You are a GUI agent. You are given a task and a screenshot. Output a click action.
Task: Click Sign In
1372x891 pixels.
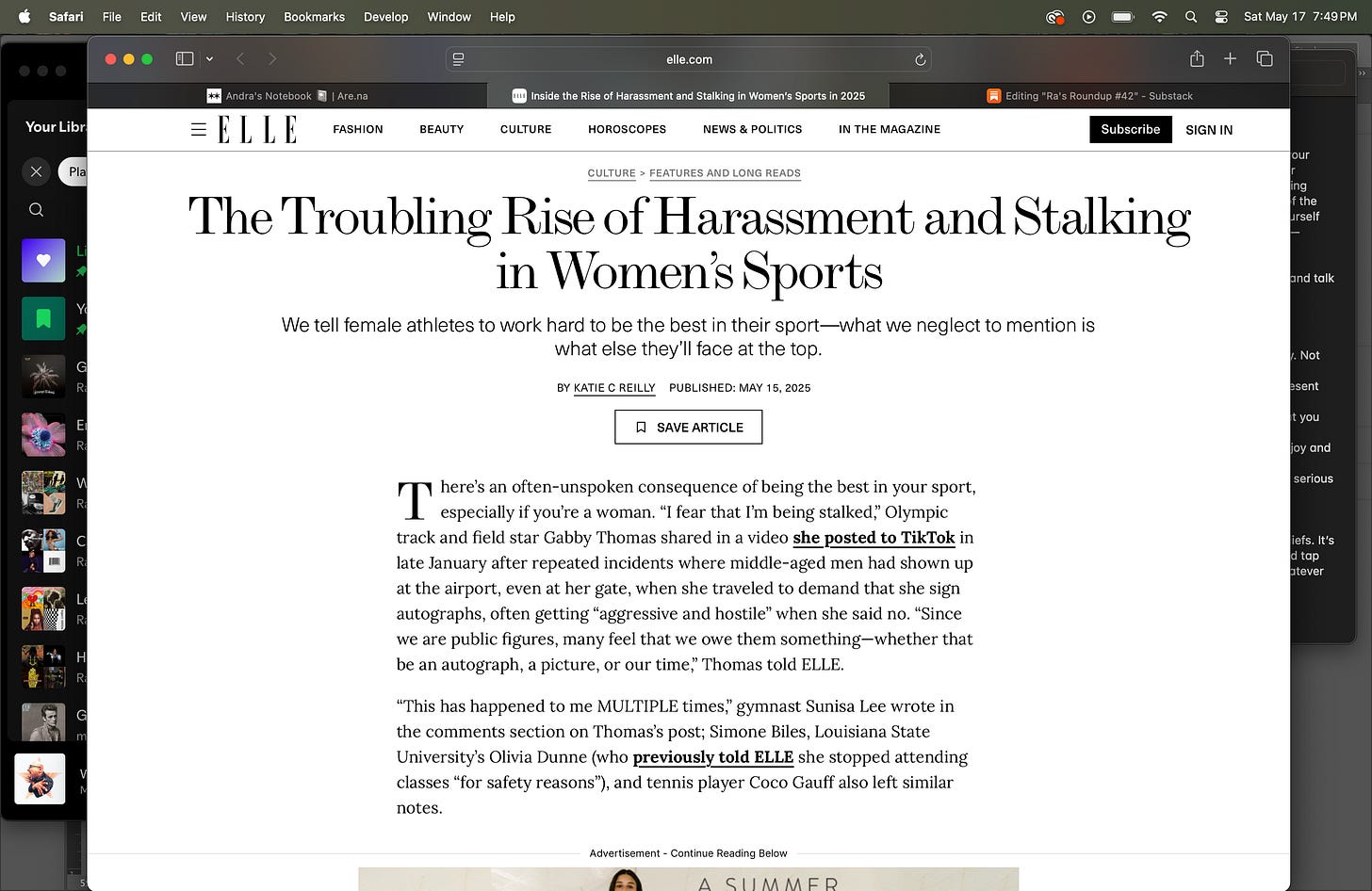(1209, 130)
